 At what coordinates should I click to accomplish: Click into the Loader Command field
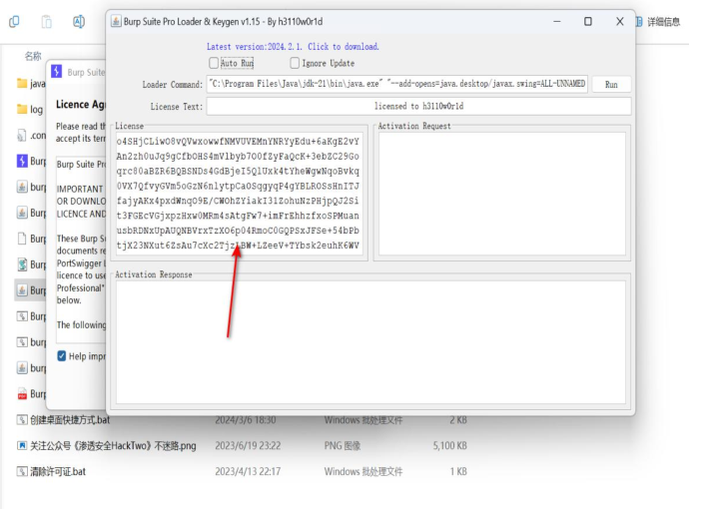[397, 84]
